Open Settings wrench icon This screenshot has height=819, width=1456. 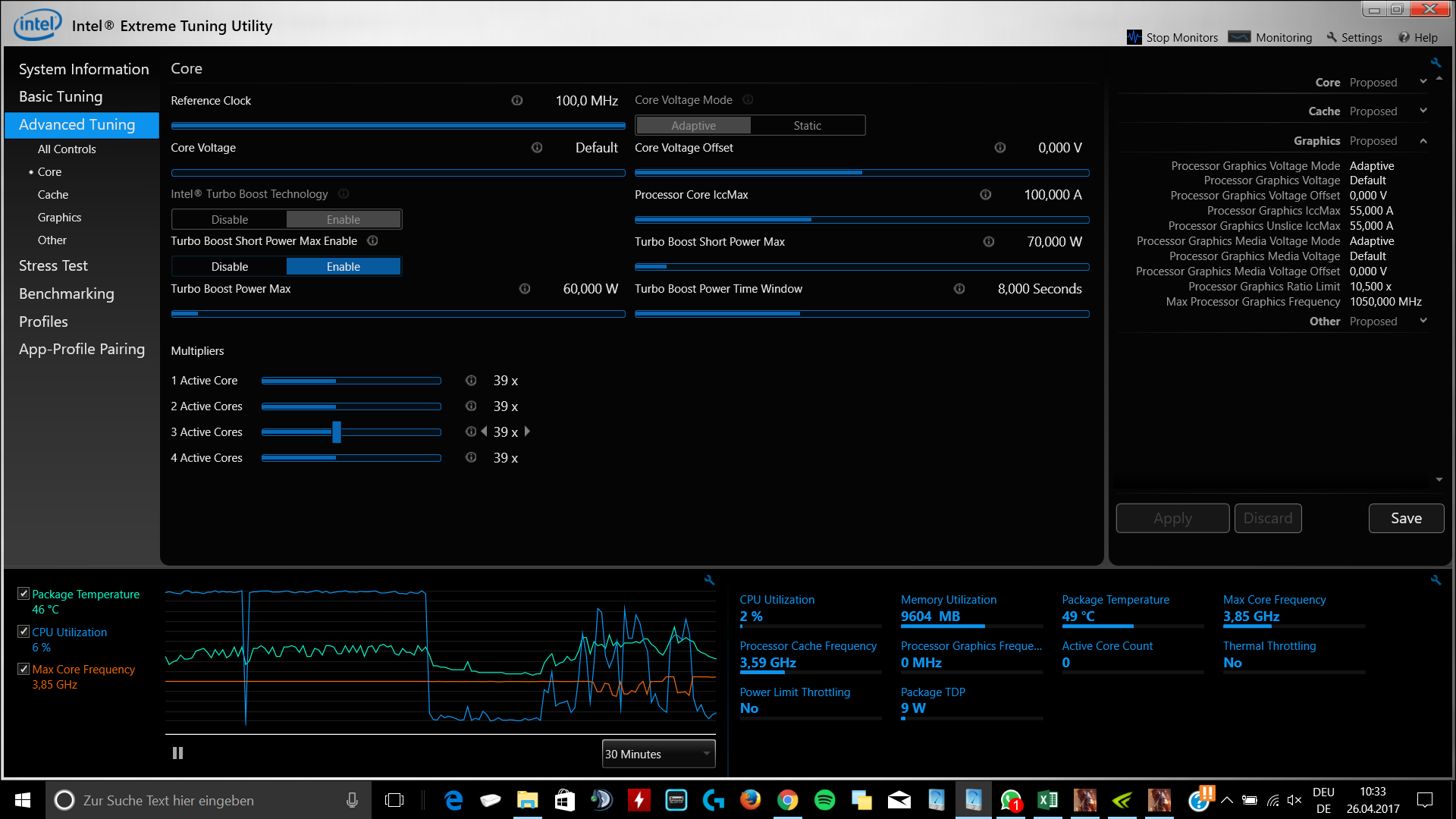(x=1332, y=37)
